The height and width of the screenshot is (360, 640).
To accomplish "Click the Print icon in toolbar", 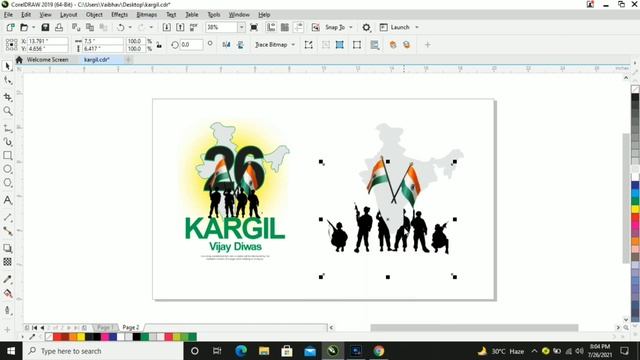I will [59, 27].
